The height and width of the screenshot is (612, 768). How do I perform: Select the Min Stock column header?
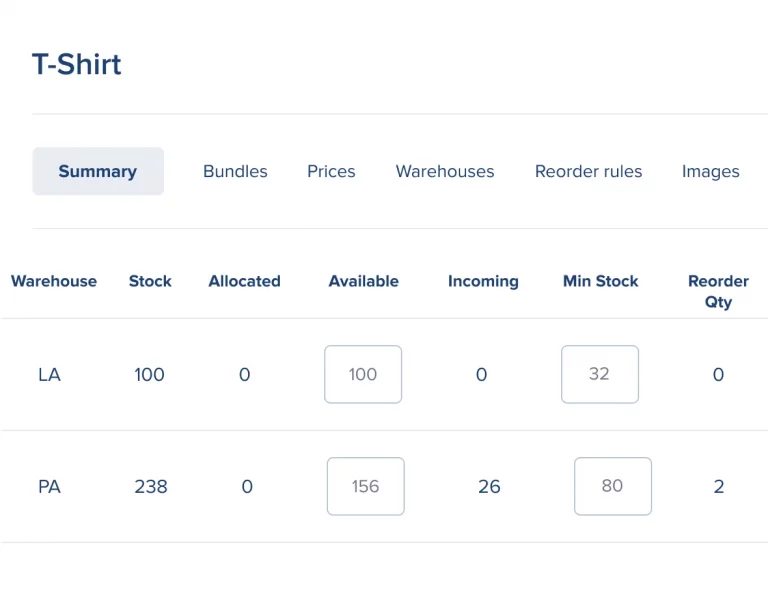pos(600,281)
